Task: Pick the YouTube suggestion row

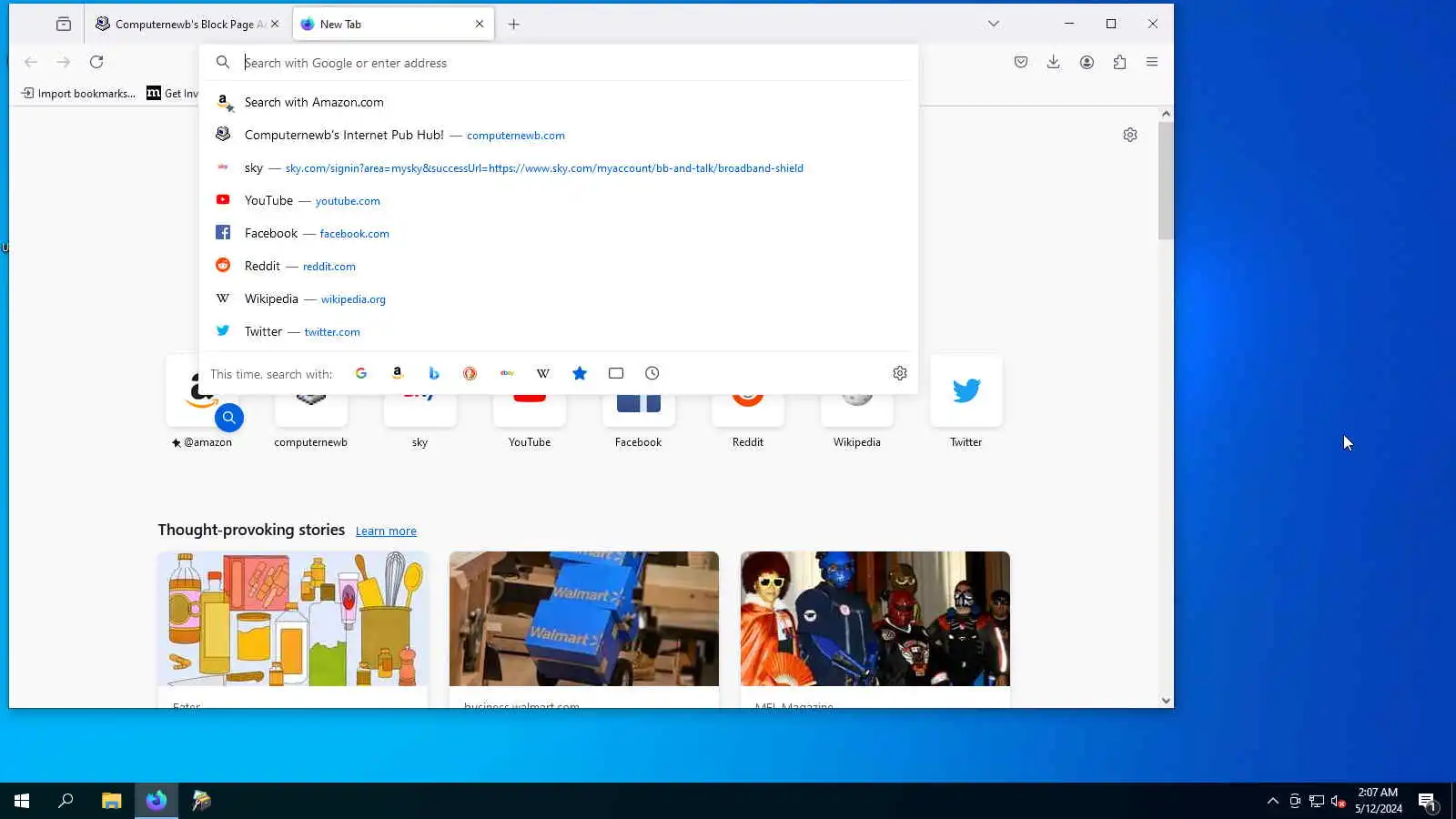Action: (x=557, y=200)
